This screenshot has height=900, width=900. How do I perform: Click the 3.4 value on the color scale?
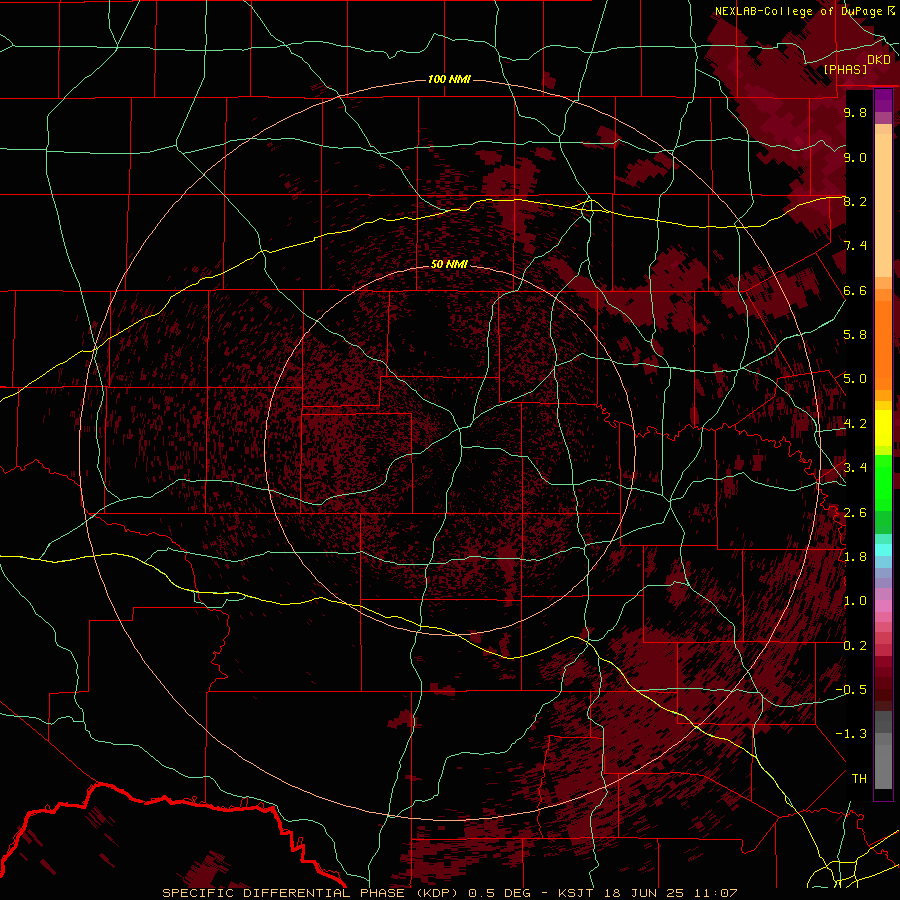point(855,468)
